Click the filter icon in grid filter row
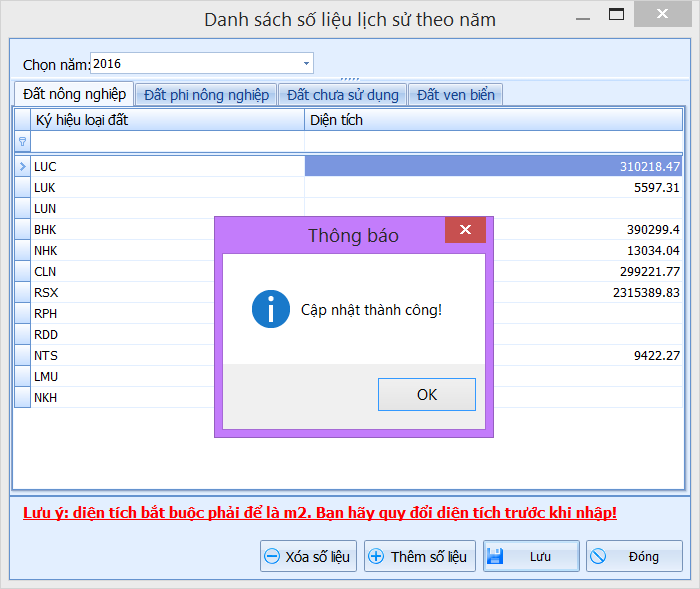The image size is (700, 589). click(x=22, y=142)
